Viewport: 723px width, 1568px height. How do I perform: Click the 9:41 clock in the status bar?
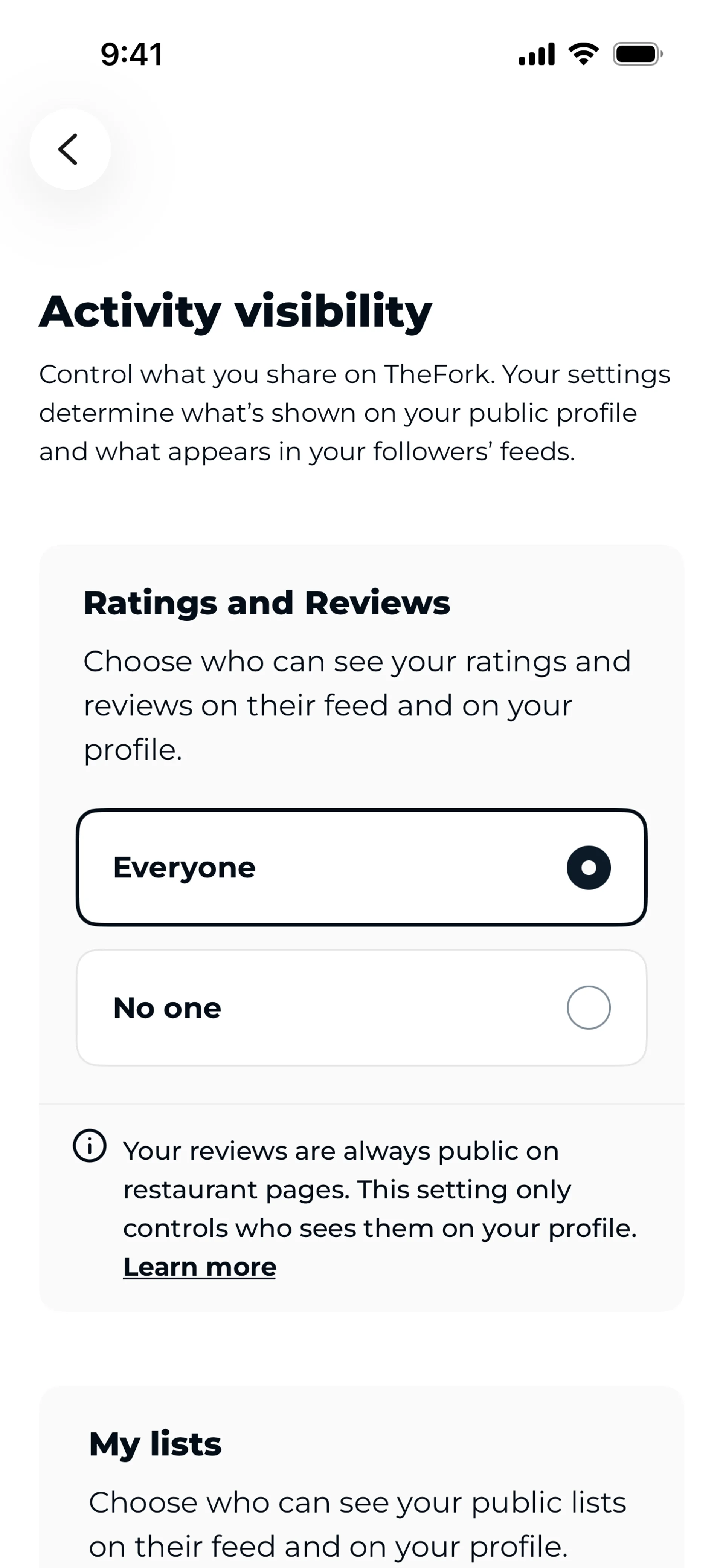131,55
